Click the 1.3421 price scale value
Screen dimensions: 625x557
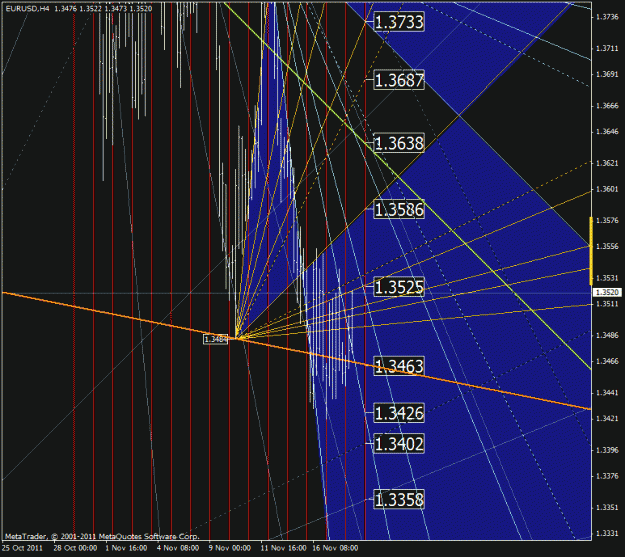(607, 418)
